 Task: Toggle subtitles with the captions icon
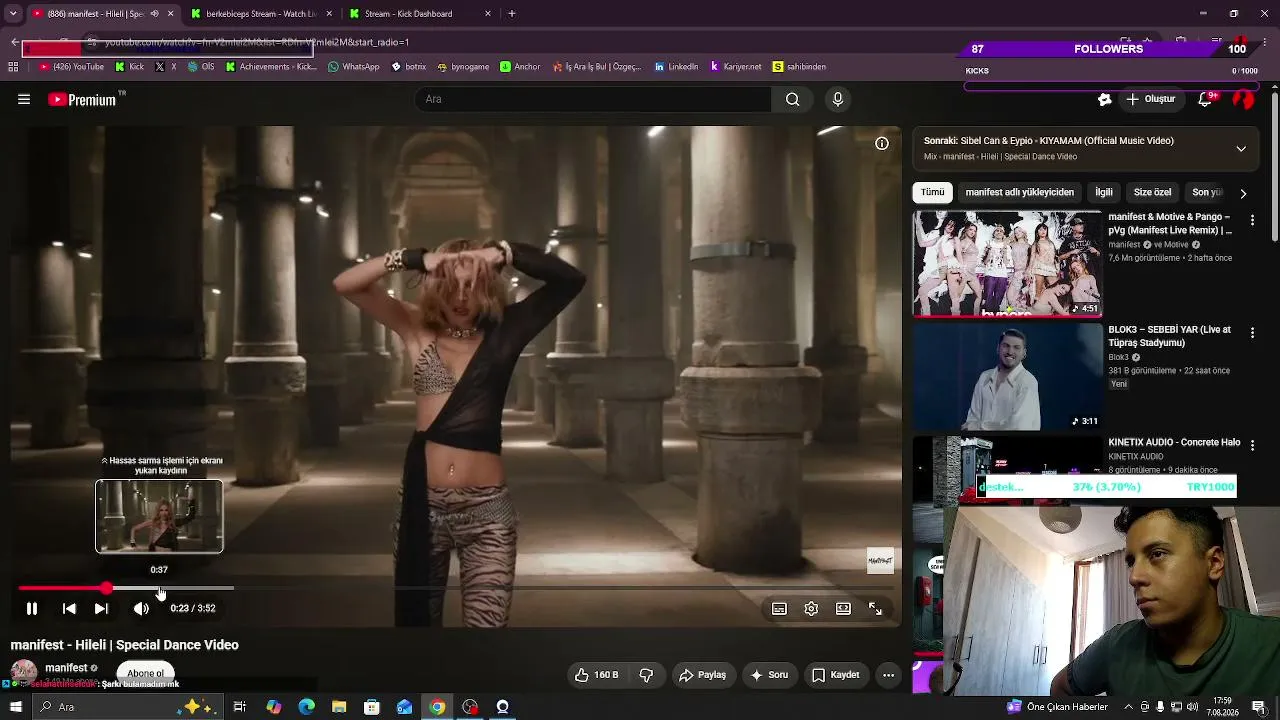tap(779, 608)
